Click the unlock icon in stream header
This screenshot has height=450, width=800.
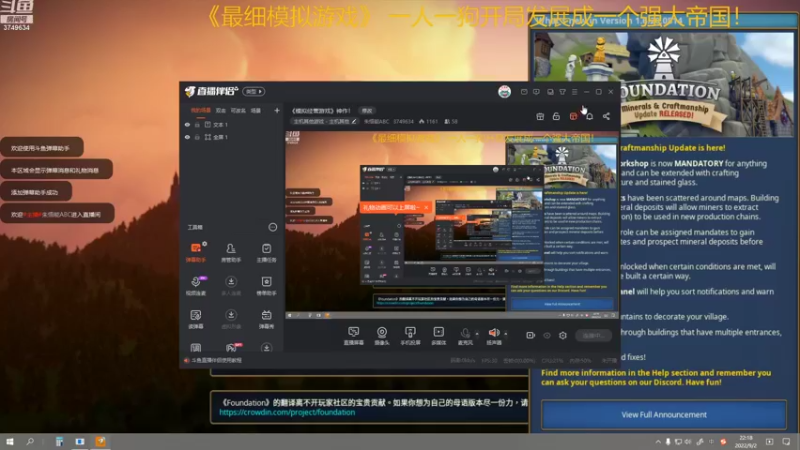pyautogui.click(x=556, y=116)
